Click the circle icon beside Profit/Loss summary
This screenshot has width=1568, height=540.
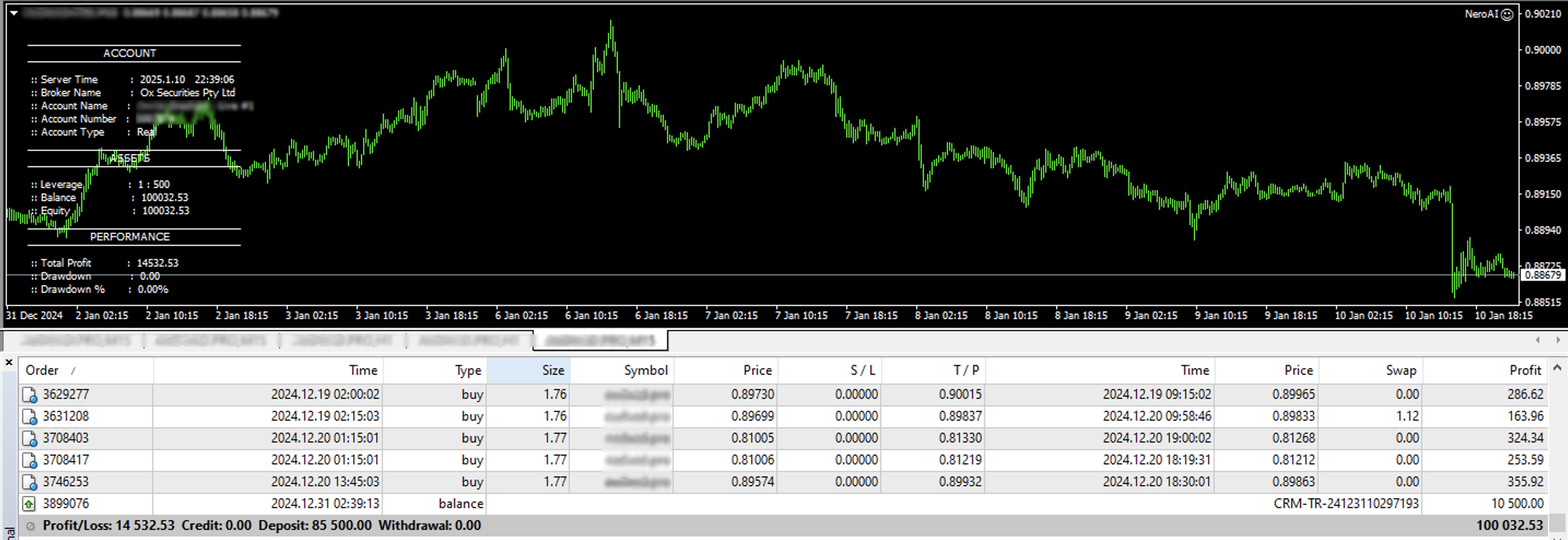(31, 526)
